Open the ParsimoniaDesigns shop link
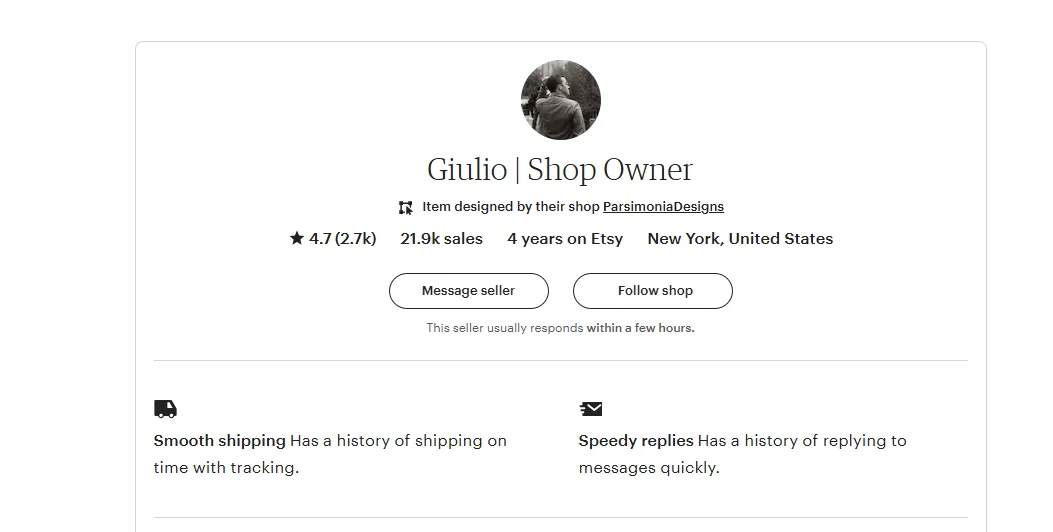The height and width of the screenshot is (532, 1053). [x=663, y=207]
